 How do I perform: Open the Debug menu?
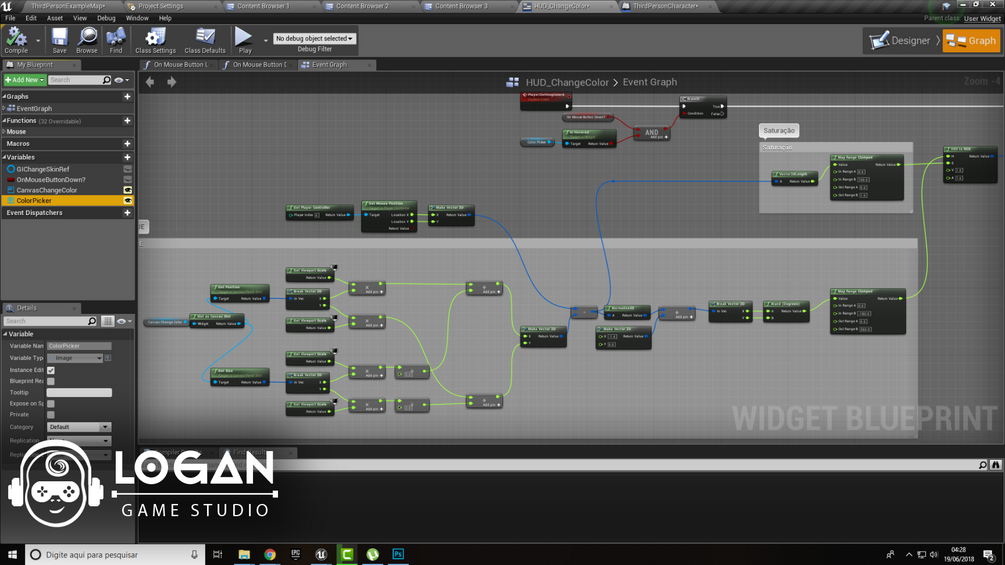106,18
